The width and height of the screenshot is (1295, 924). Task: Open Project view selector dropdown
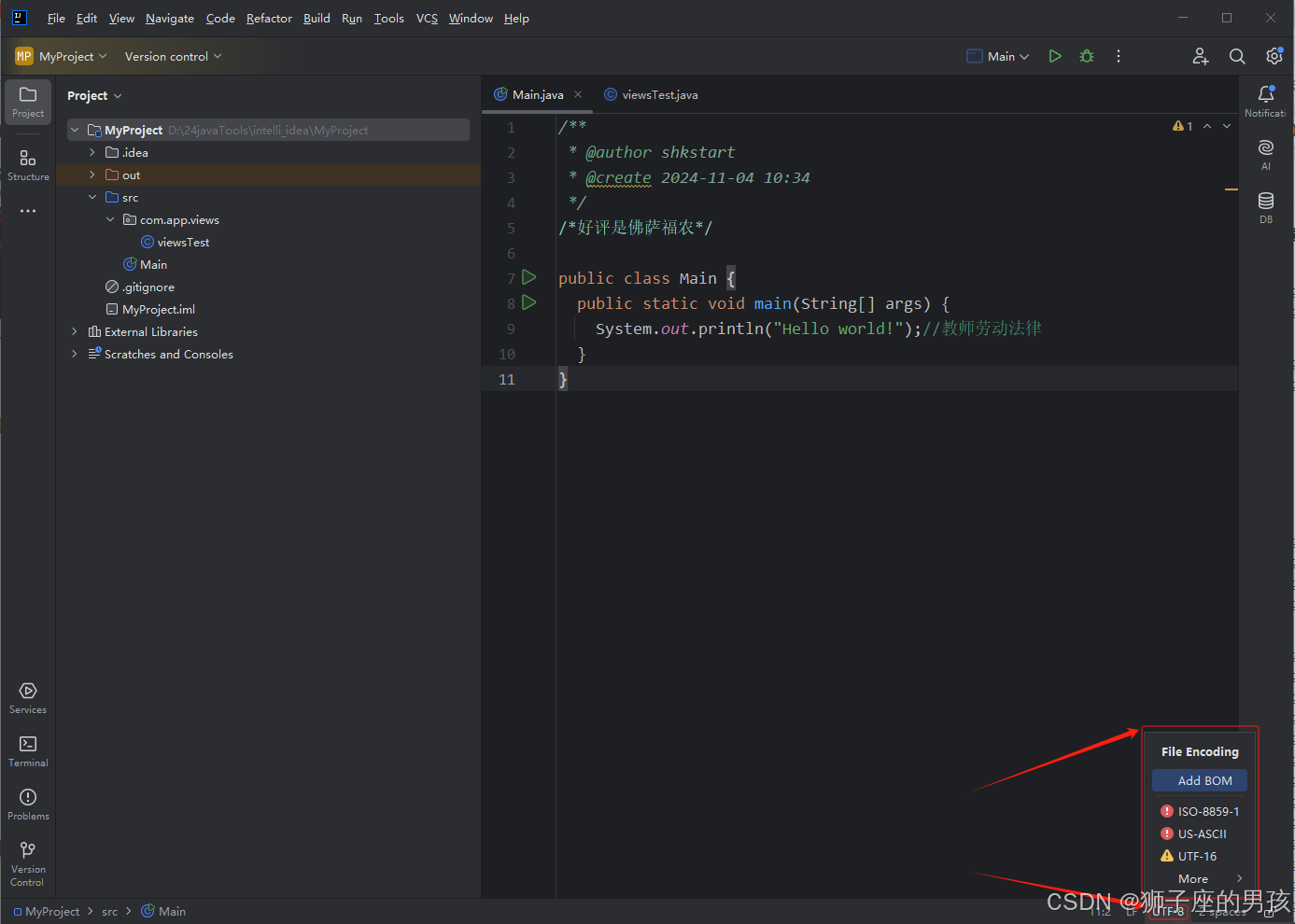pyautogui.click(x=94, y=95)
